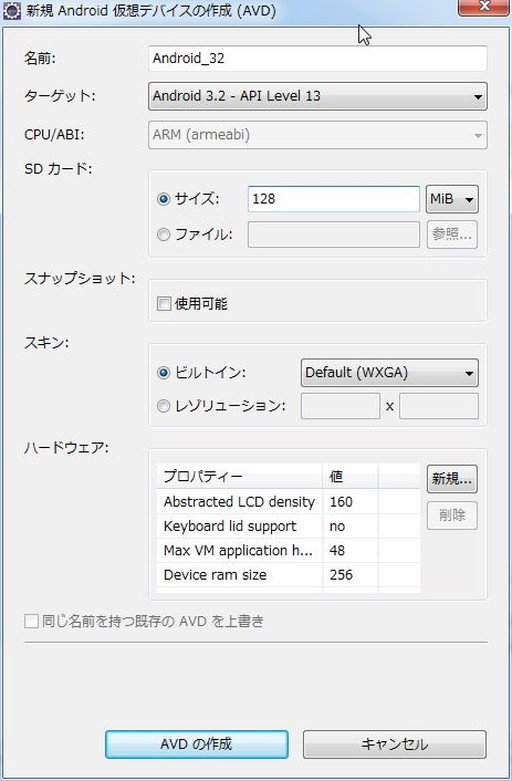The height and width of the screenshot is (781, 512).
Task: Open the MiB unit dropdown
Action: click(x=452, y=199)
